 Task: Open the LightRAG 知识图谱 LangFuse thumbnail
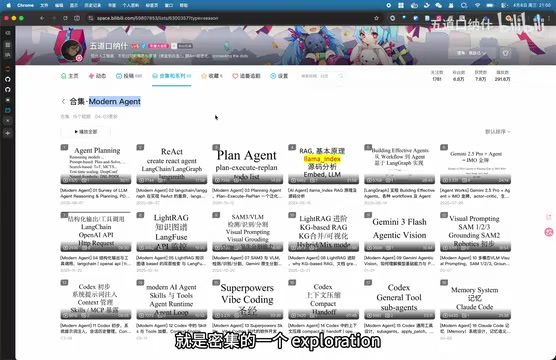(x=172, y=232)
